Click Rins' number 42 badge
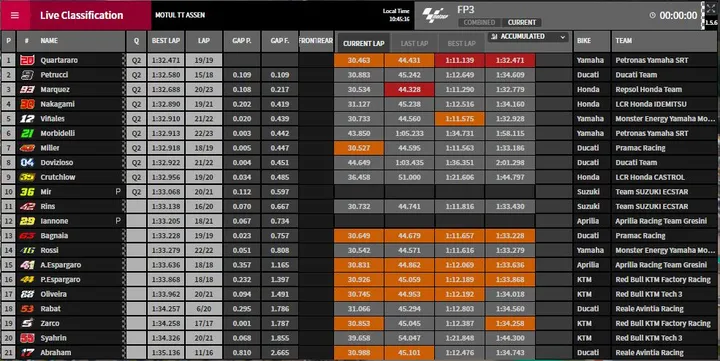 [27, 207]
